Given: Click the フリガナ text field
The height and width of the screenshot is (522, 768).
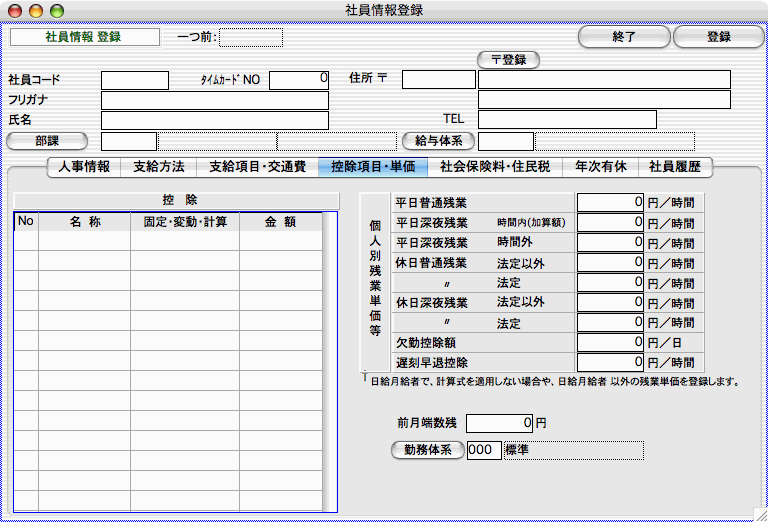Looking at the screenshot, I should pos(214,100).
